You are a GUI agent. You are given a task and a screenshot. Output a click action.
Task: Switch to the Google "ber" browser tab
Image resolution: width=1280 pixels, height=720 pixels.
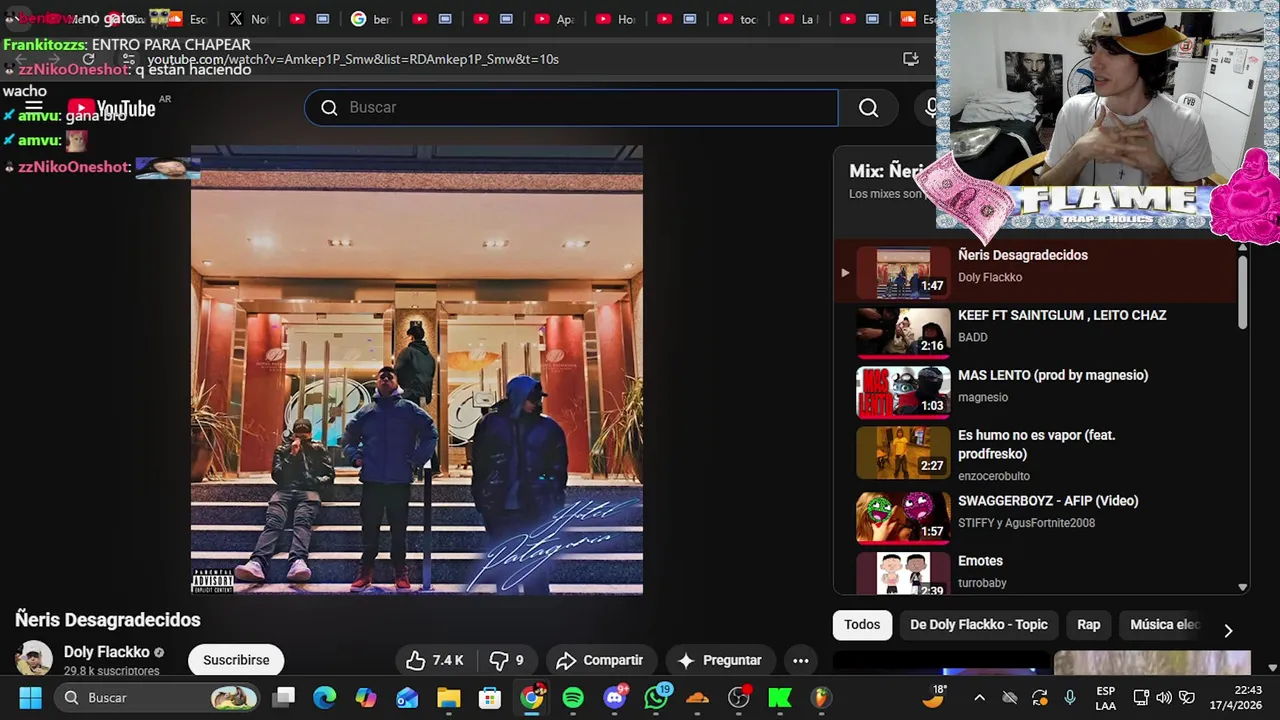[371, 19]
